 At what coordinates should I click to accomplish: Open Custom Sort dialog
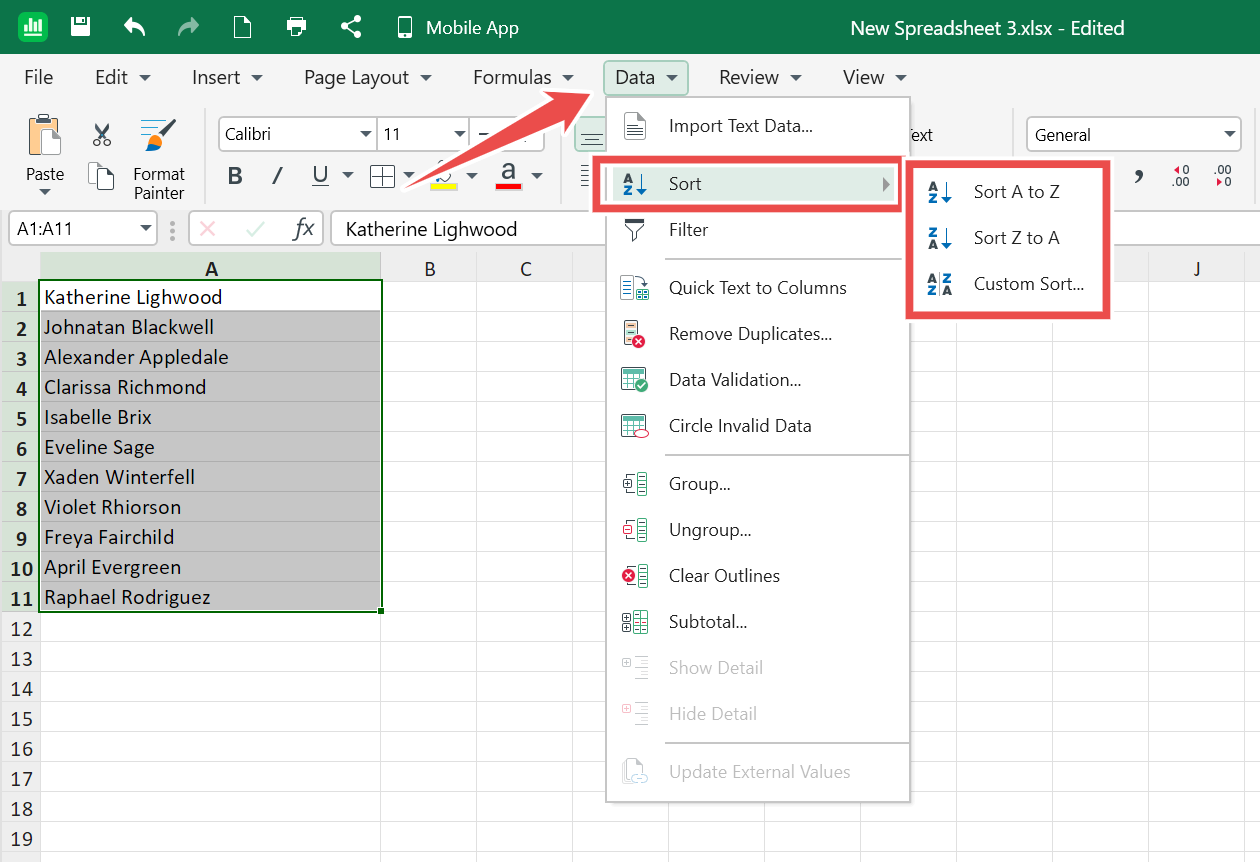click(1028, 284)
